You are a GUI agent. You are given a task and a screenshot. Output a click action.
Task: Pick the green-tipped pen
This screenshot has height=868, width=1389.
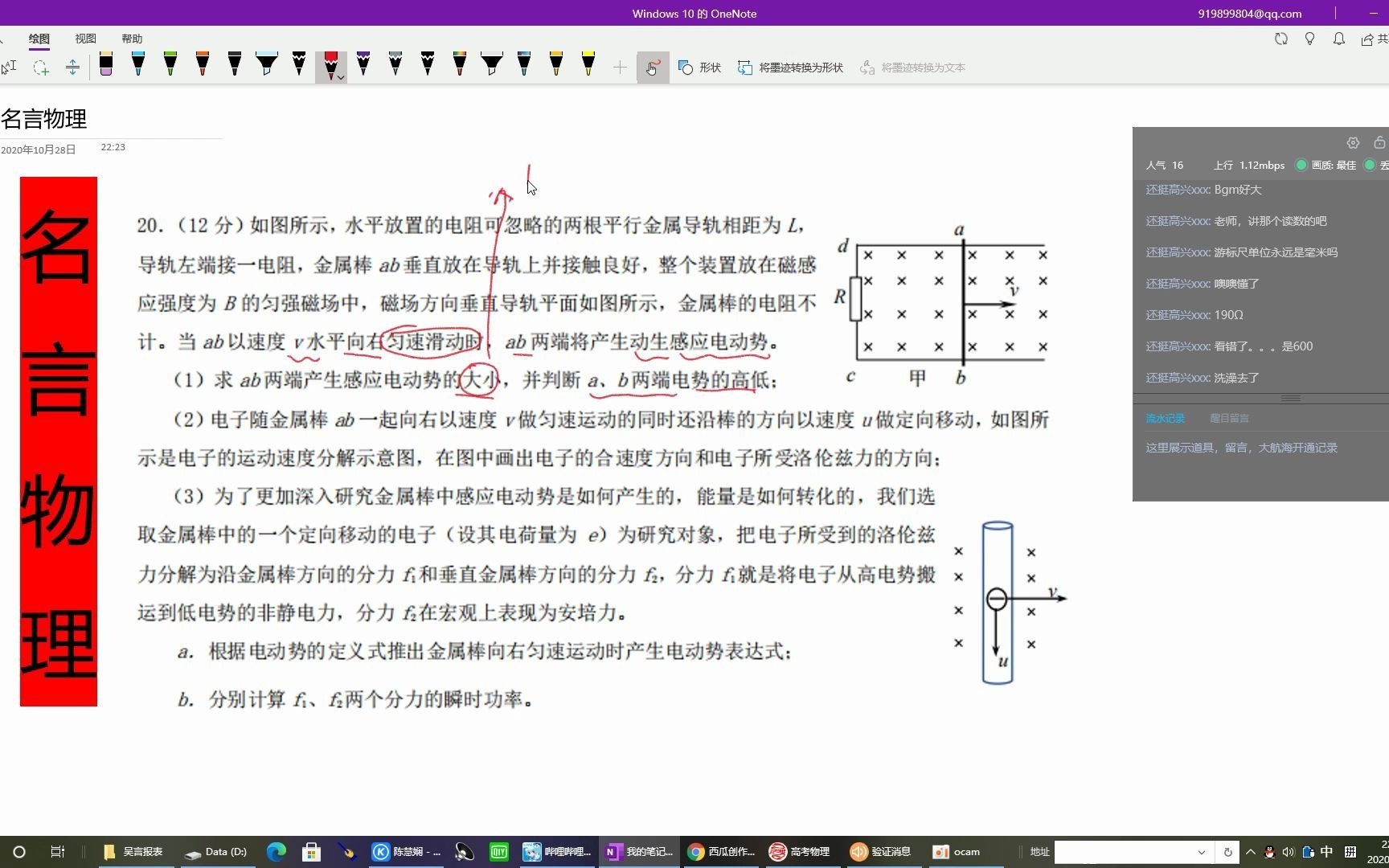pyautogui.click(x=170, y=65)
